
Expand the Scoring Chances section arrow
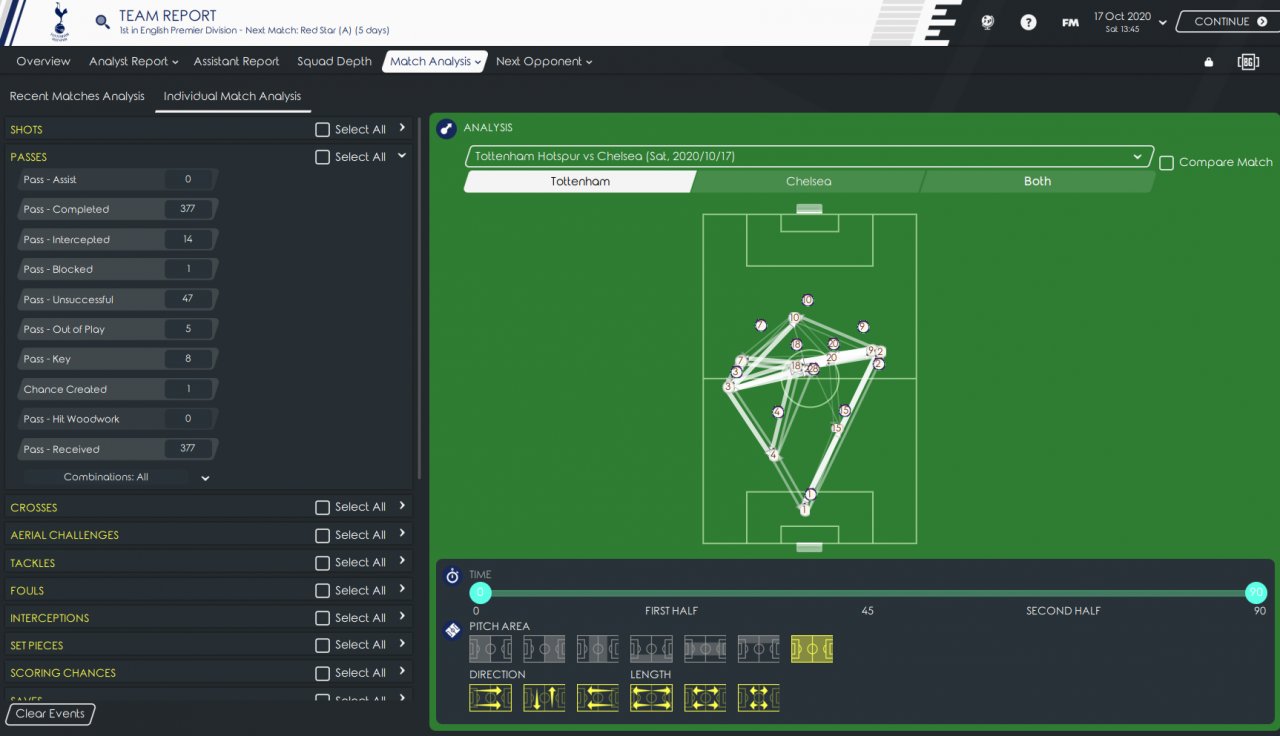(402, 671)
